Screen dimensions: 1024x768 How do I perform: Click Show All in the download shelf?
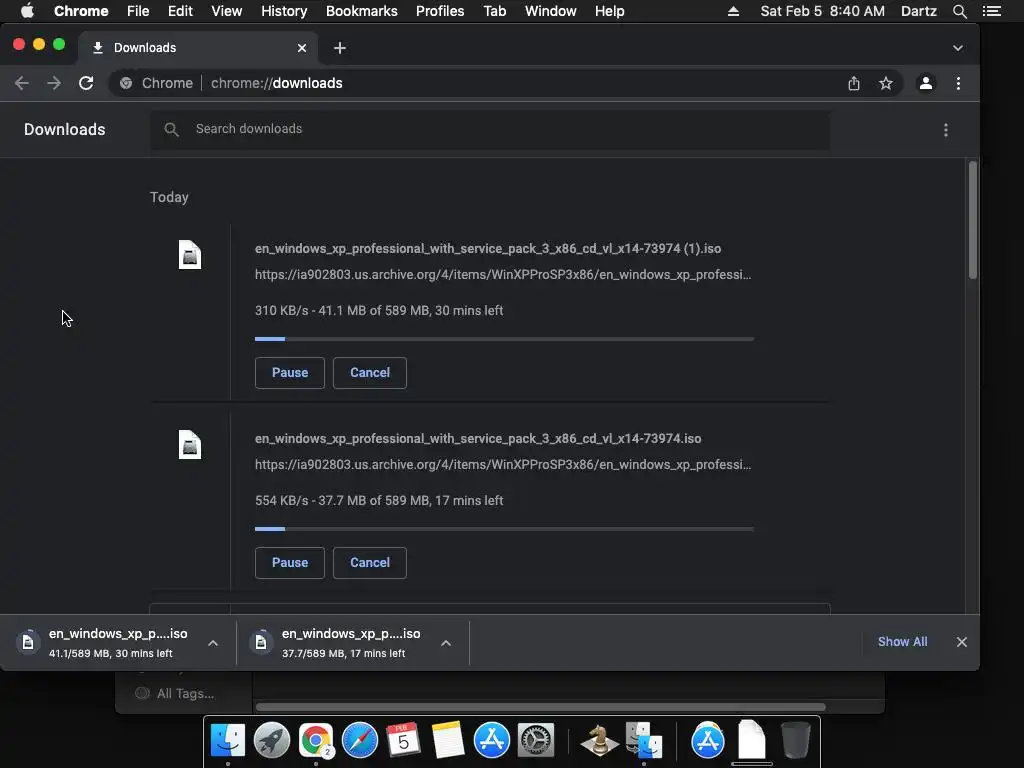pyautogui.click(x=902, y=642)
